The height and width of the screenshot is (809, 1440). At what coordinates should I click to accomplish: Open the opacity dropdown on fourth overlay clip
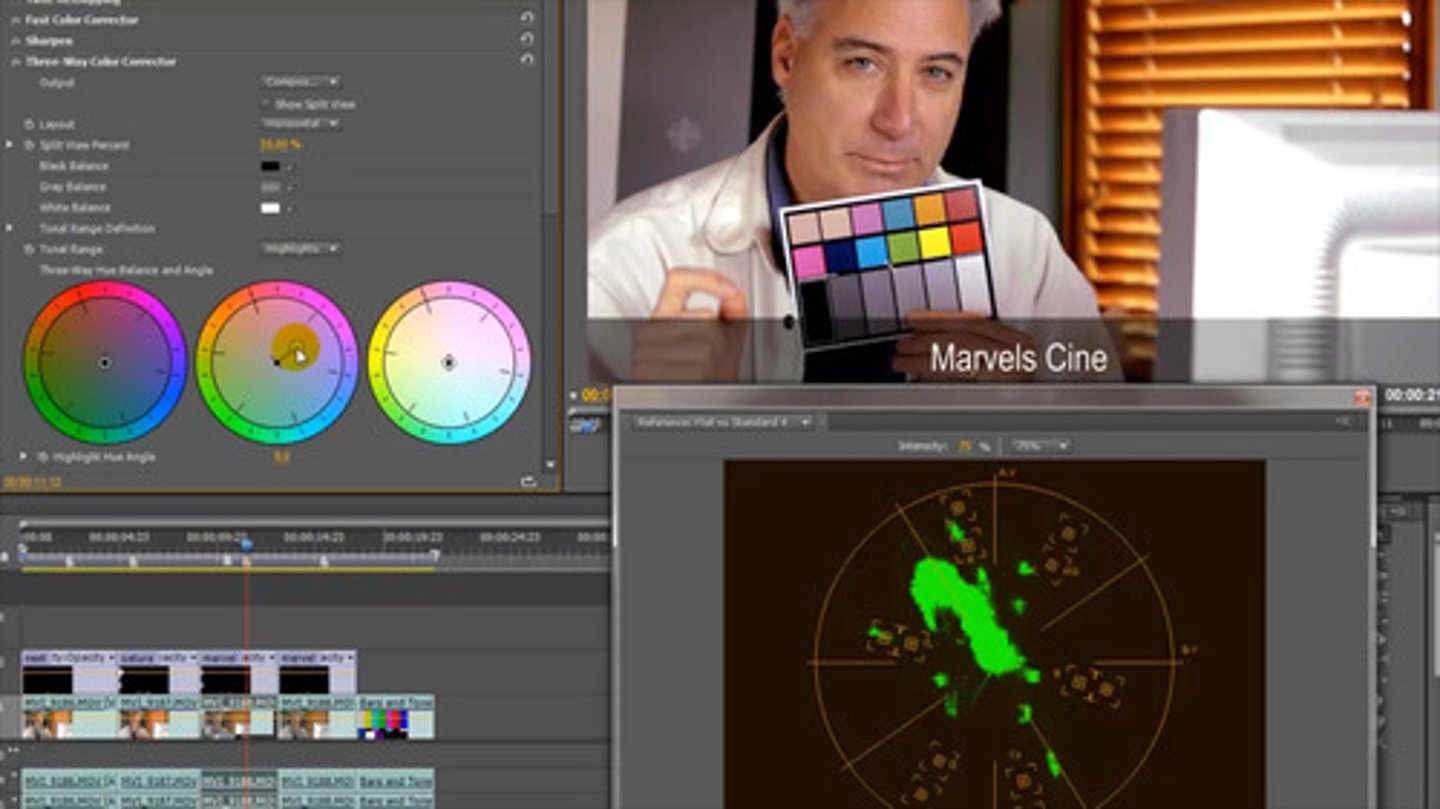click(x=349, y=658)
